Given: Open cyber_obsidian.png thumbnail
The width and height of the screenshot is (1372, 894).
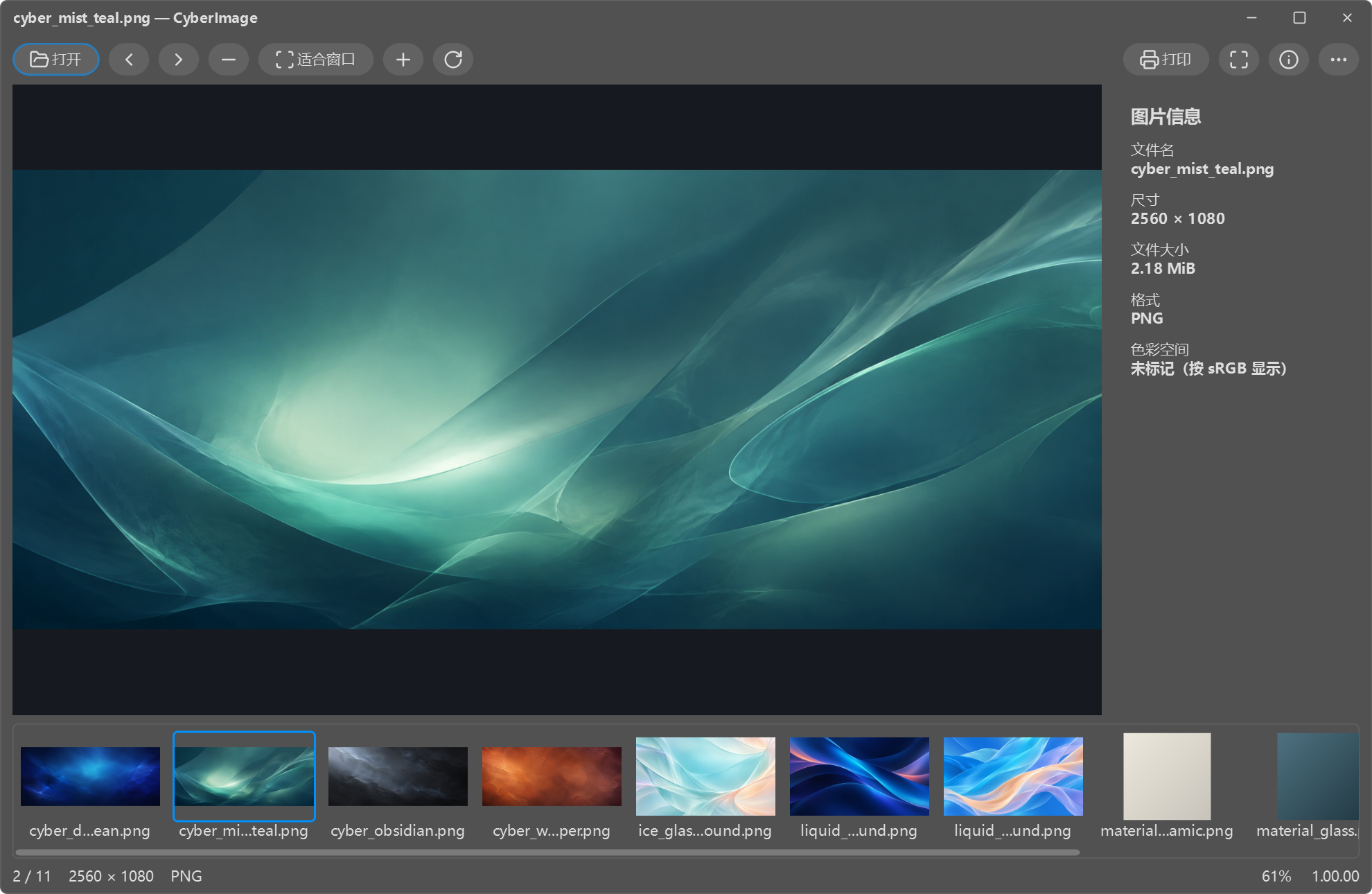Looking at the screenshot, I should (x=398, y=785).
